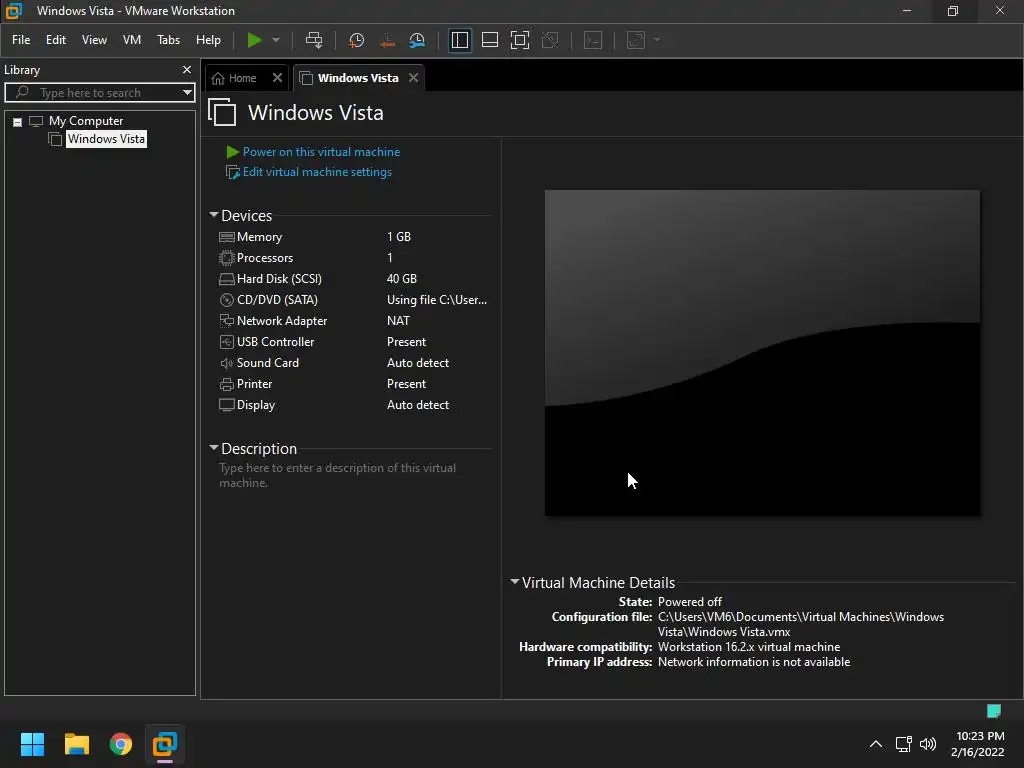Open the VM menu

point(132,40)
